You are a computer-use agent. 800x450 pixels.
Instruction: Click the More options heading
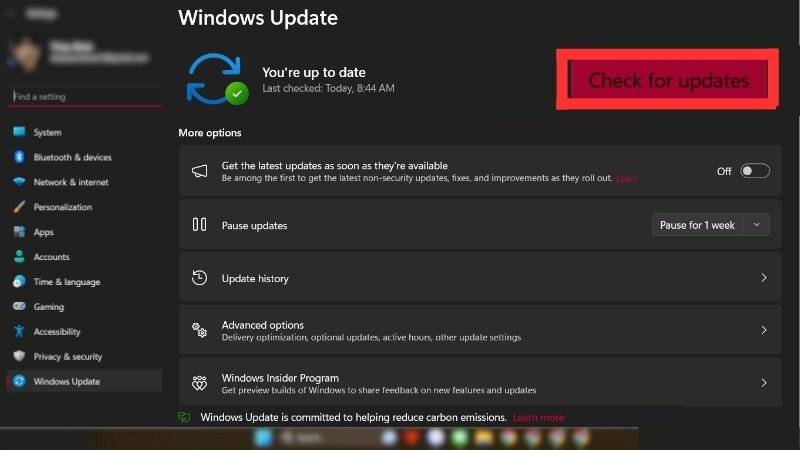(210, 133)
